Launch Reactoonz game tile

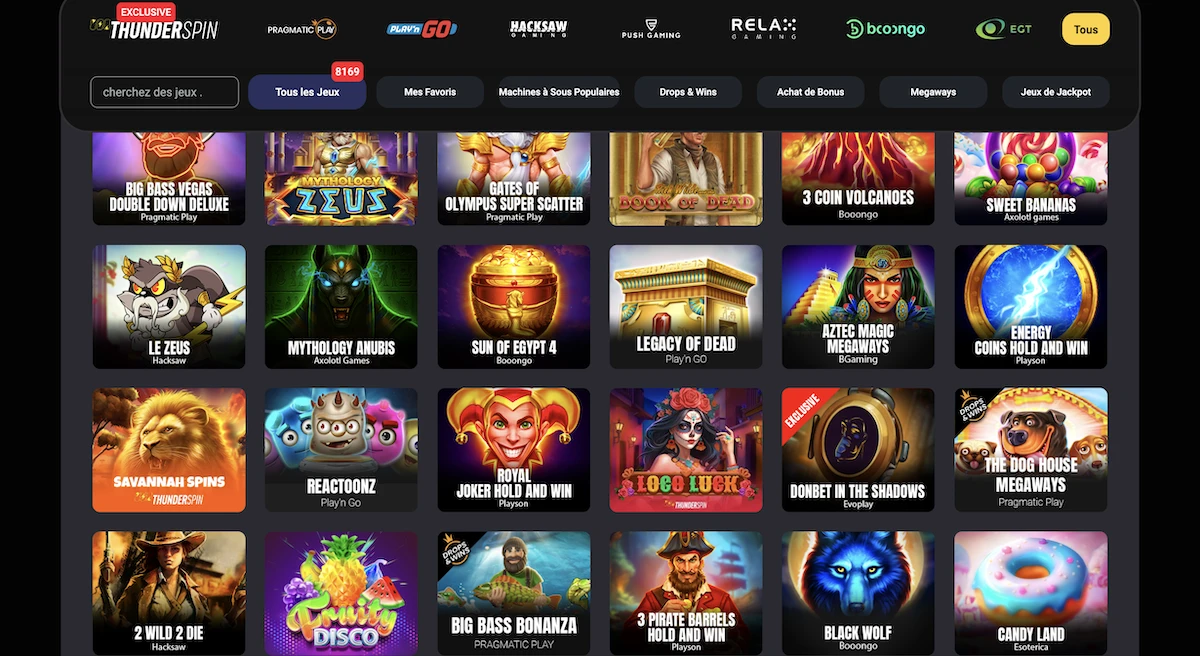click(x=341, y=450)
